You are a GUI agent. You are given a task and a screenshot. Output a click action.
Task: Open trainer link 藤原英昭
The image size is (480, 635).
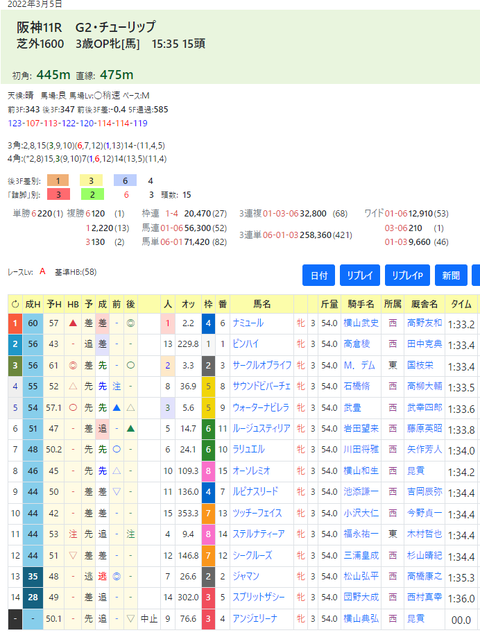(x=425, y=428)
